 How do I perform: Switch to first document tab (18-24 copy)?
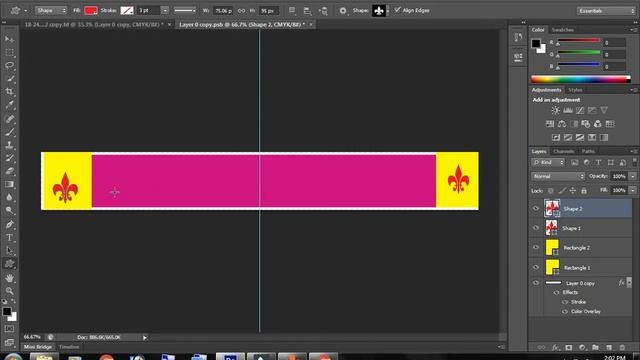point(94,24)
